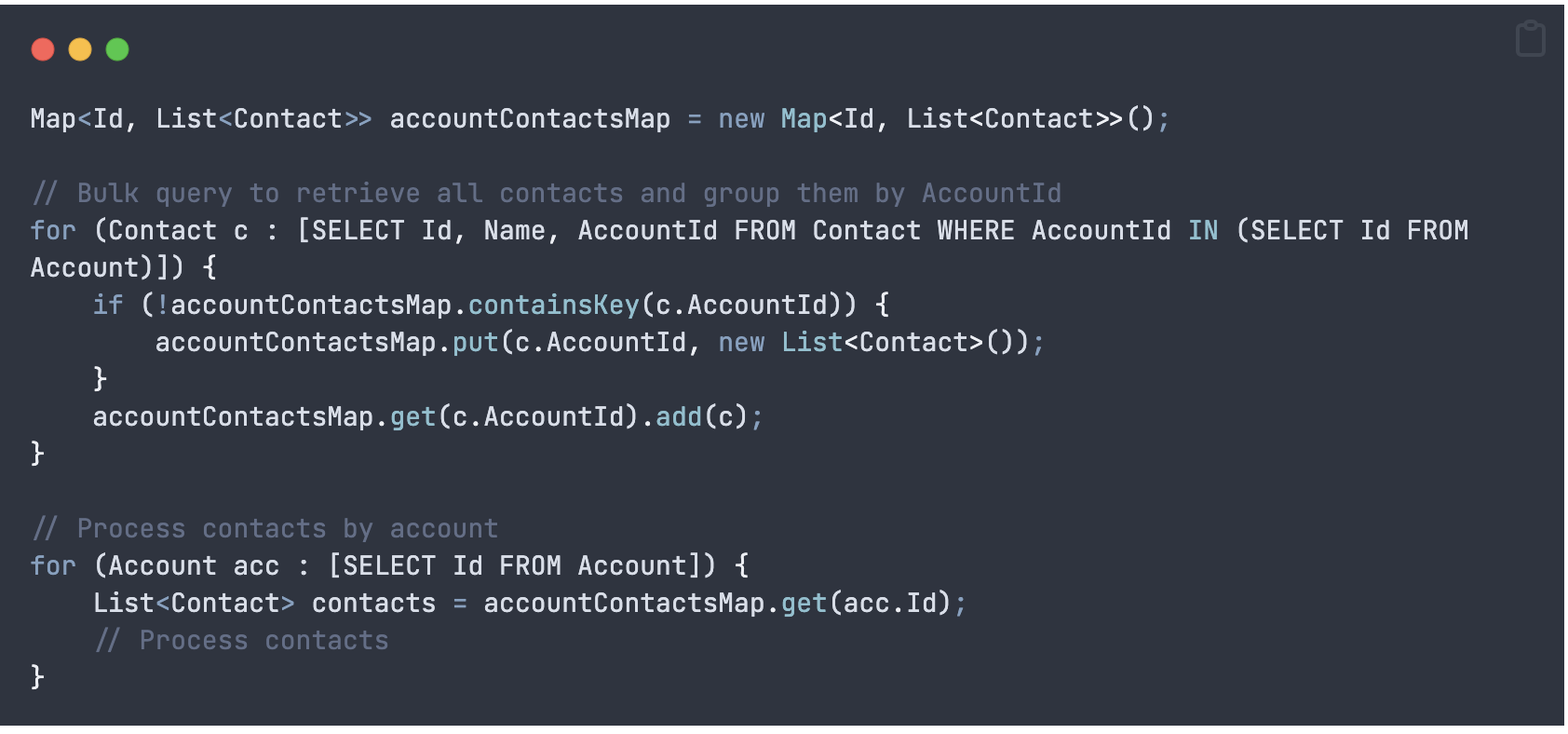Click the 'contacts' variable being declared
Viewport: 1568px width, 734px height.
coord(373,603)
